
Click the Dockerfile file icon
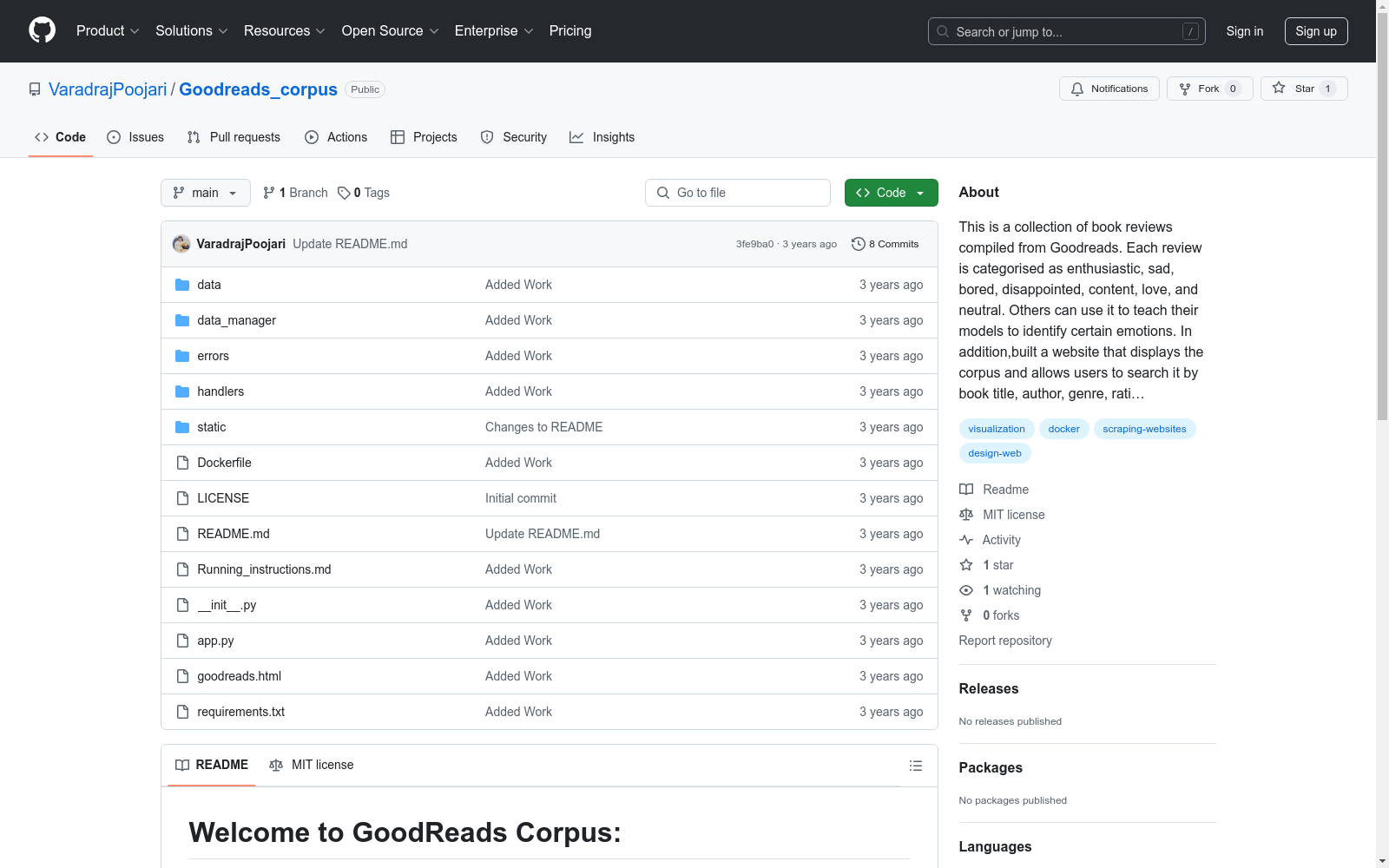(x=182, y=463)
